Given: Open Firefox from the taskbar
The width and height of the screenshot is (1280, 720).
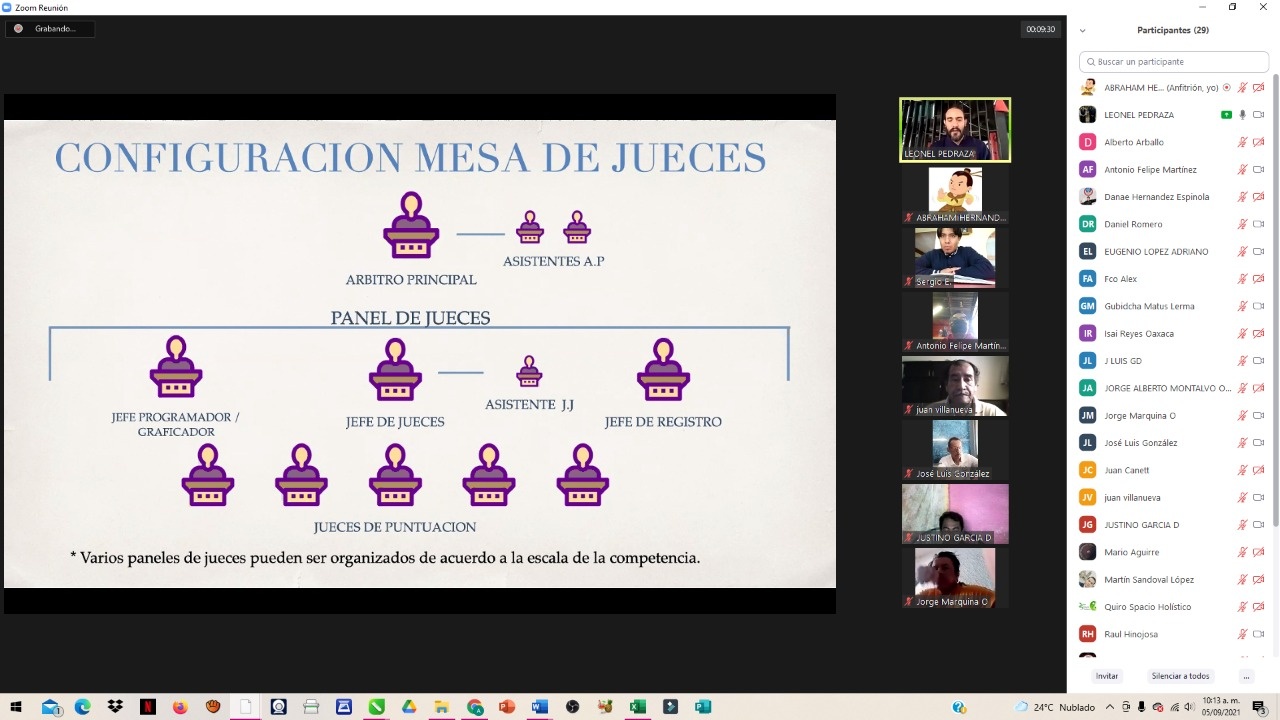Looking at the screenshot, I should click(x=180, y=707).
